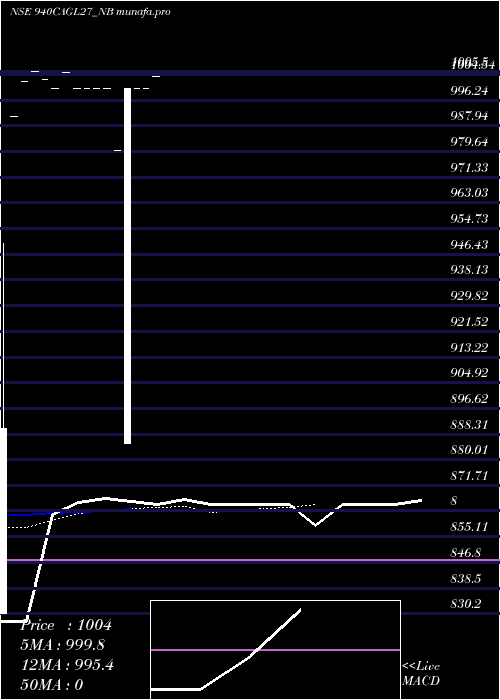Click the tall white candlestick bar

tap(127, 266)
